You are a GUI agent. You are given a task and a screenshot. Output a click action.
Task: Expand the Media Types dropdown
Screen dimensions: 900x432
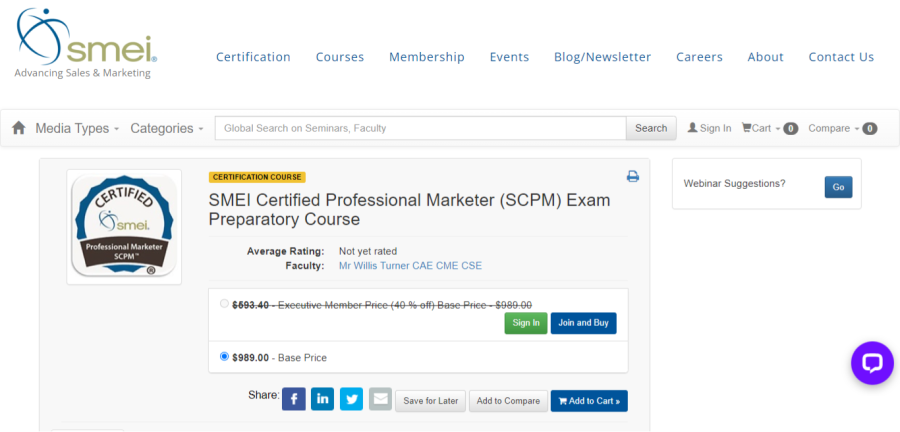point(77,129)
